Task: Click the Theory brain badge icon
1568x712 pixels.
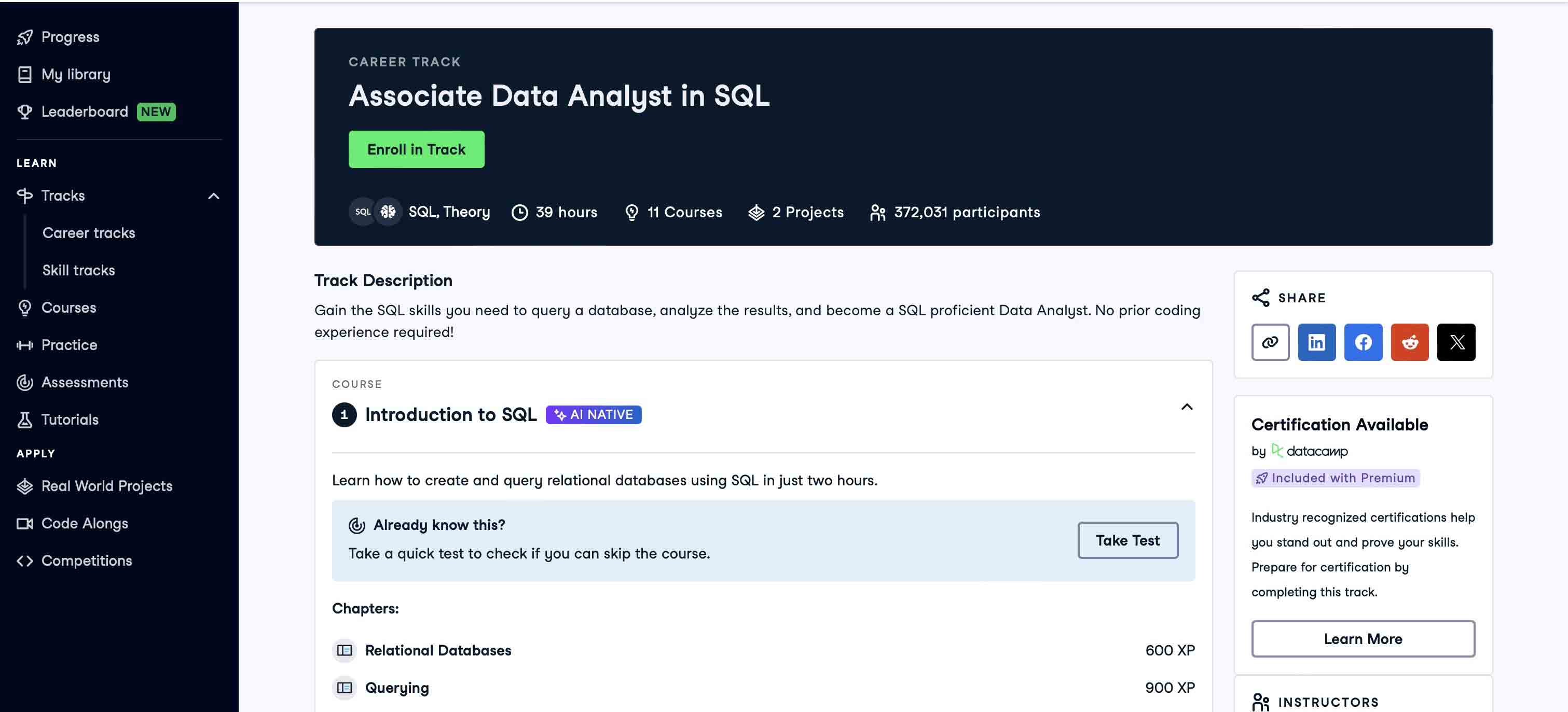Action: click(388, 212)
